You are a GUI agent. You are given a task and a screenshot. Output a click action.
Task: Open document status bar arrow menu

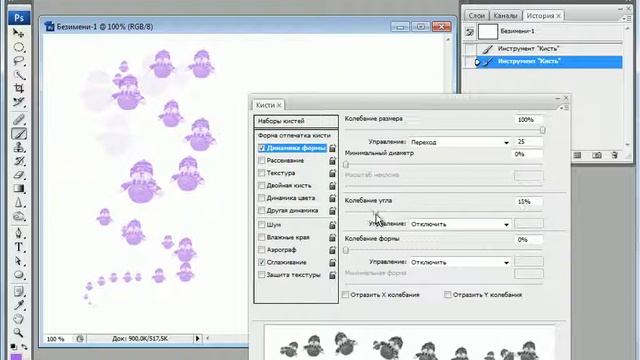pyautogui.click(x=198, y=338)
